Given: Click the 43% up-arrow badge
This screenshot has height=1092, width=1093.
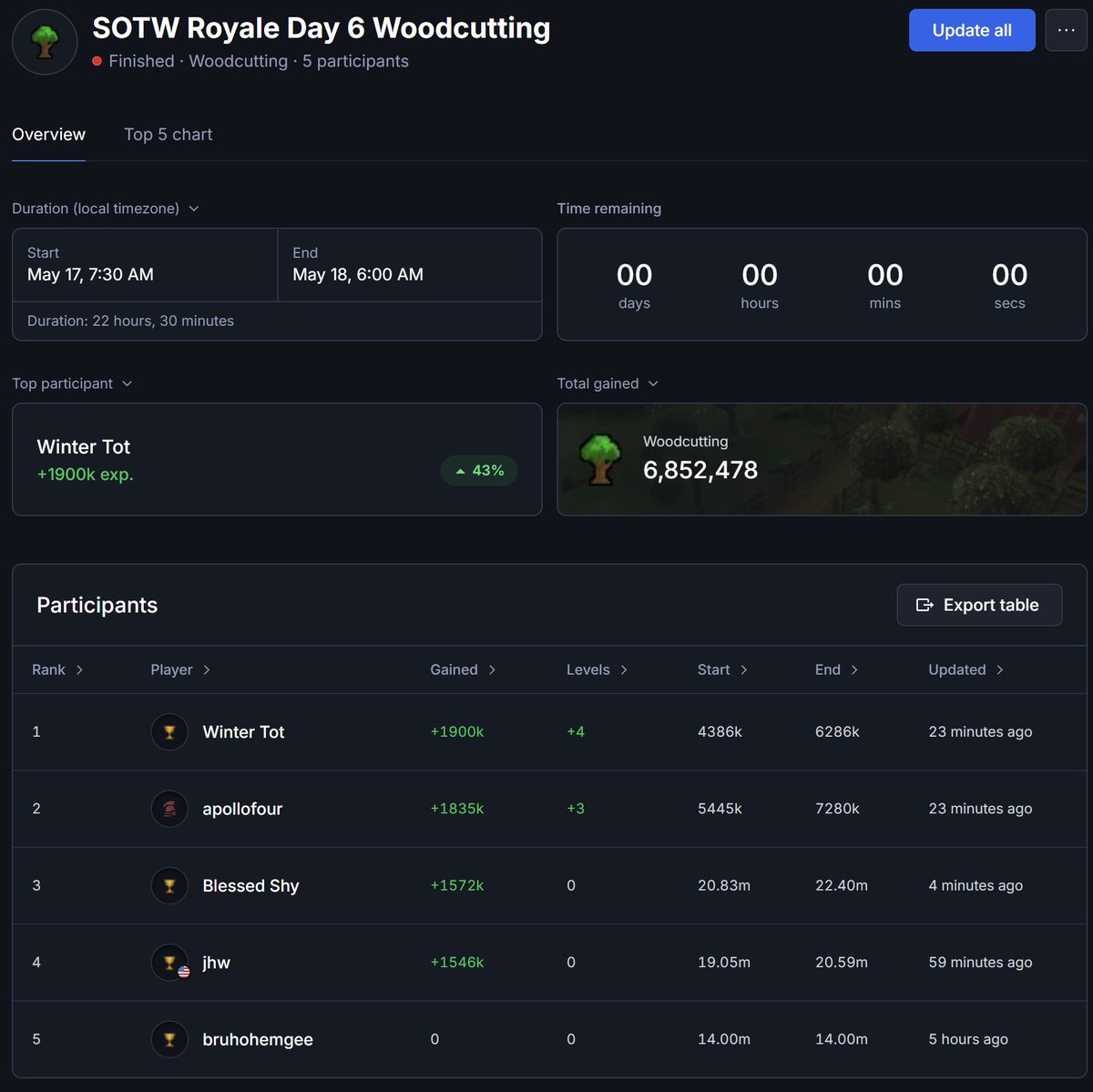Looking at the screenshot, I should (479, 471).
